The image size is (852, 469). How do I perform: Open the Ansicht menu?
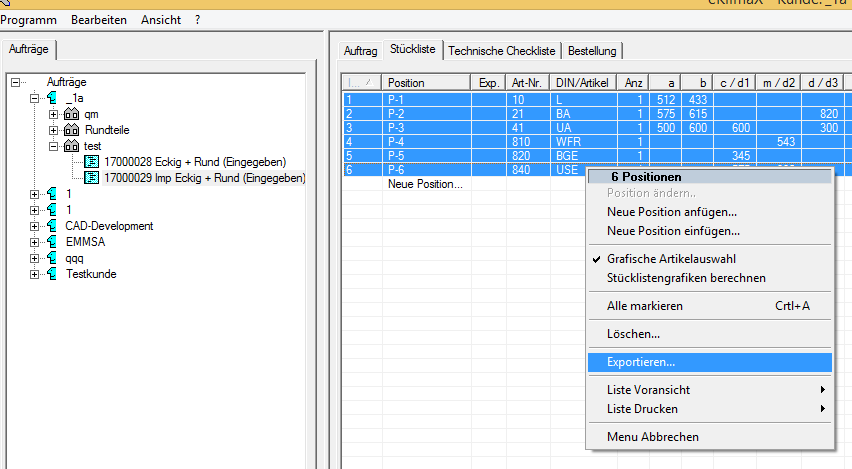point(161,20)
